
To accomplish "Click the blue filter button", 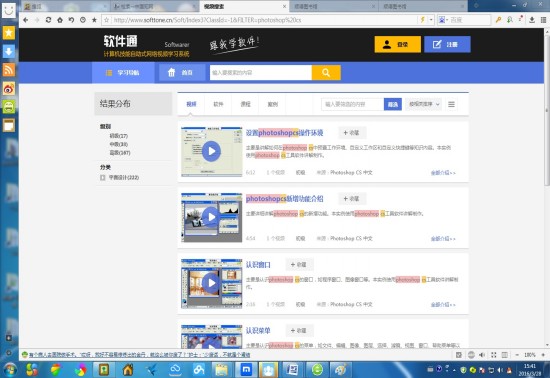I will [393, 104].
